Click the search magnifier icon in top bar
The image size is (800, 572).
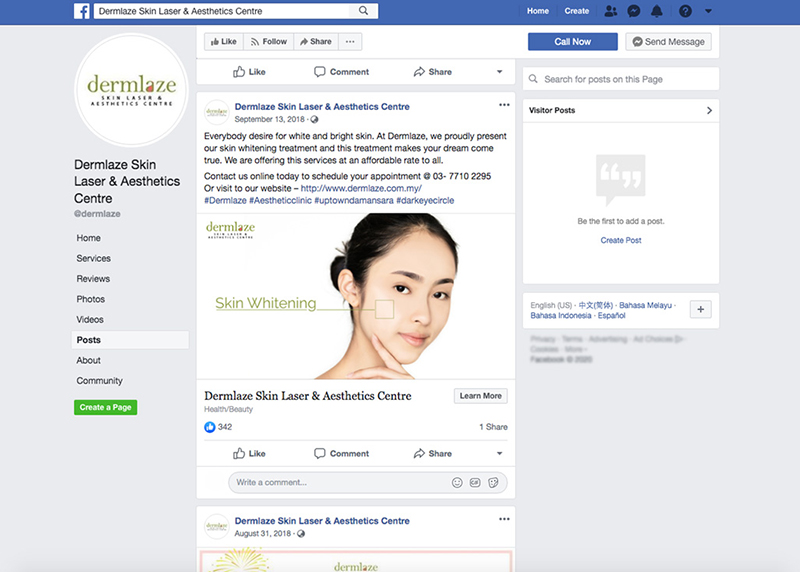point(363,11)
